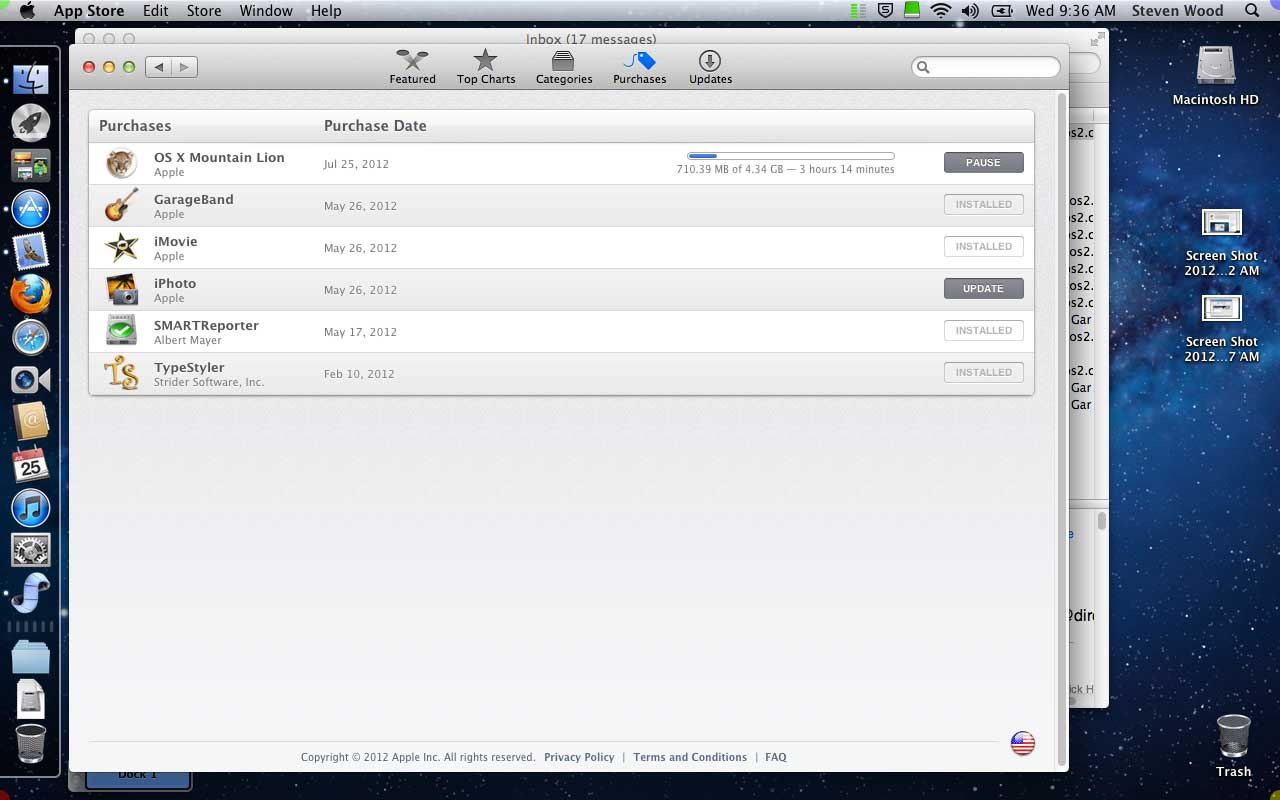Screen dimensions: 1280x800
Task: Open the Updates section
Action: click(710, 67)
